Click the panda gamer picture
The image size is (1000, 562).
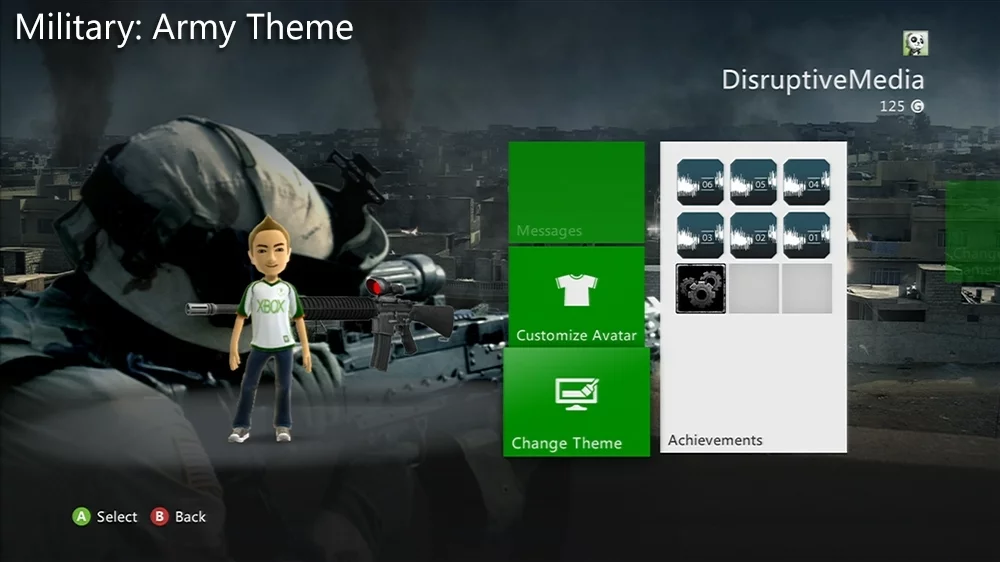tap(915, 43)
